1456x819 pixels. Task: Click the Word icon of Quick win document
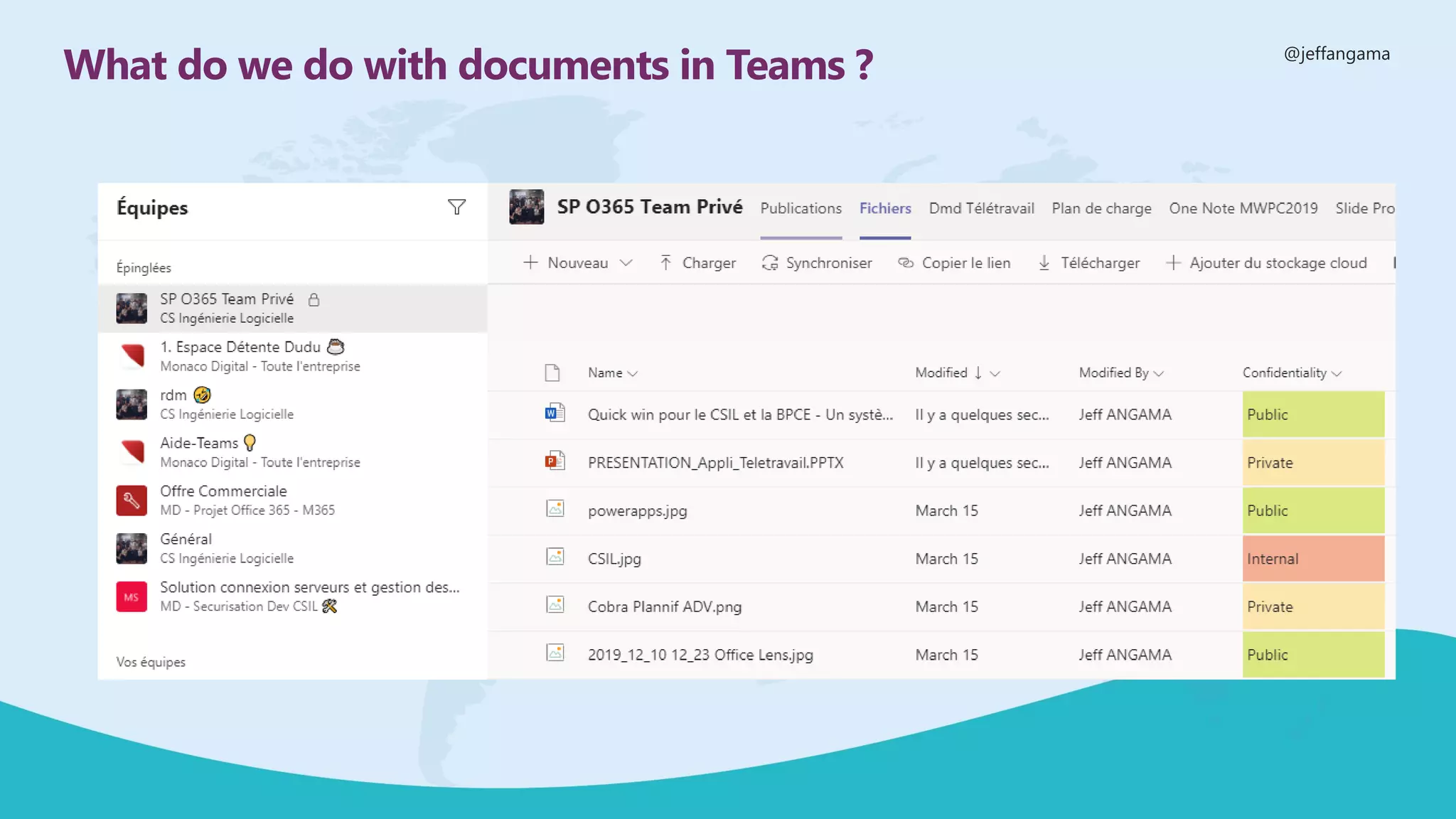[x=555, y=413]
